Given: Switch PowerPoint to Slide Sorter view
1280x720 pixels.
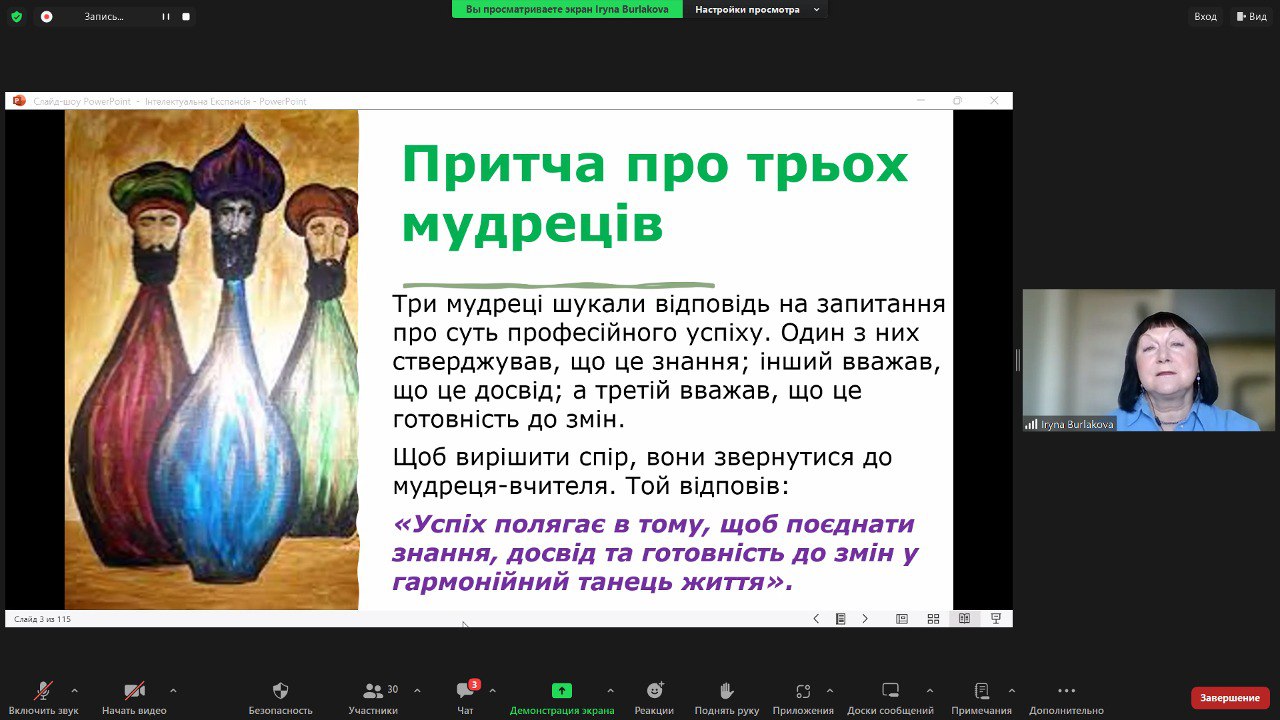Looking at the screenshot, I should click(933, 619).
